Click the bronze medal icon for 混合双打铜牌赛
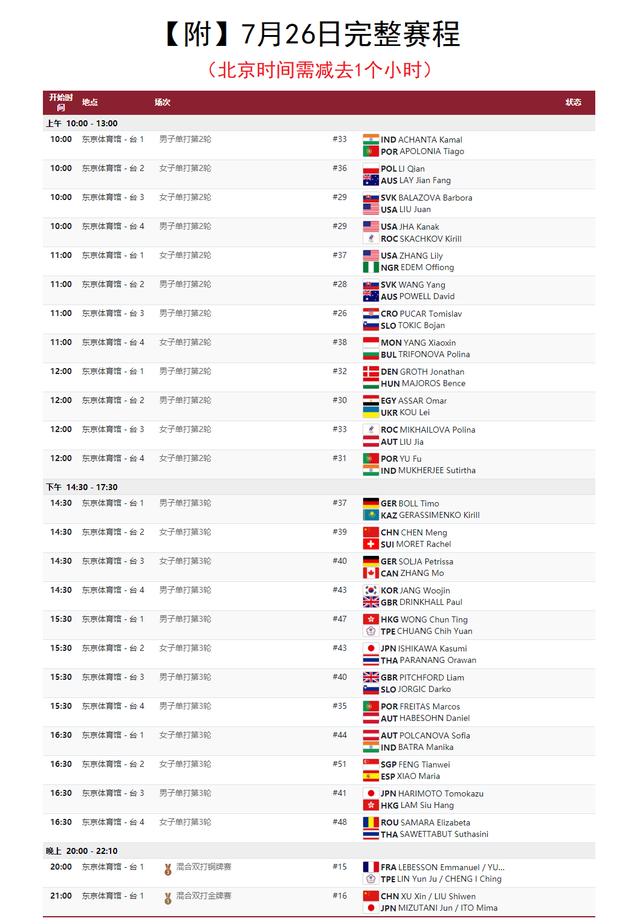 coord(168,868)
